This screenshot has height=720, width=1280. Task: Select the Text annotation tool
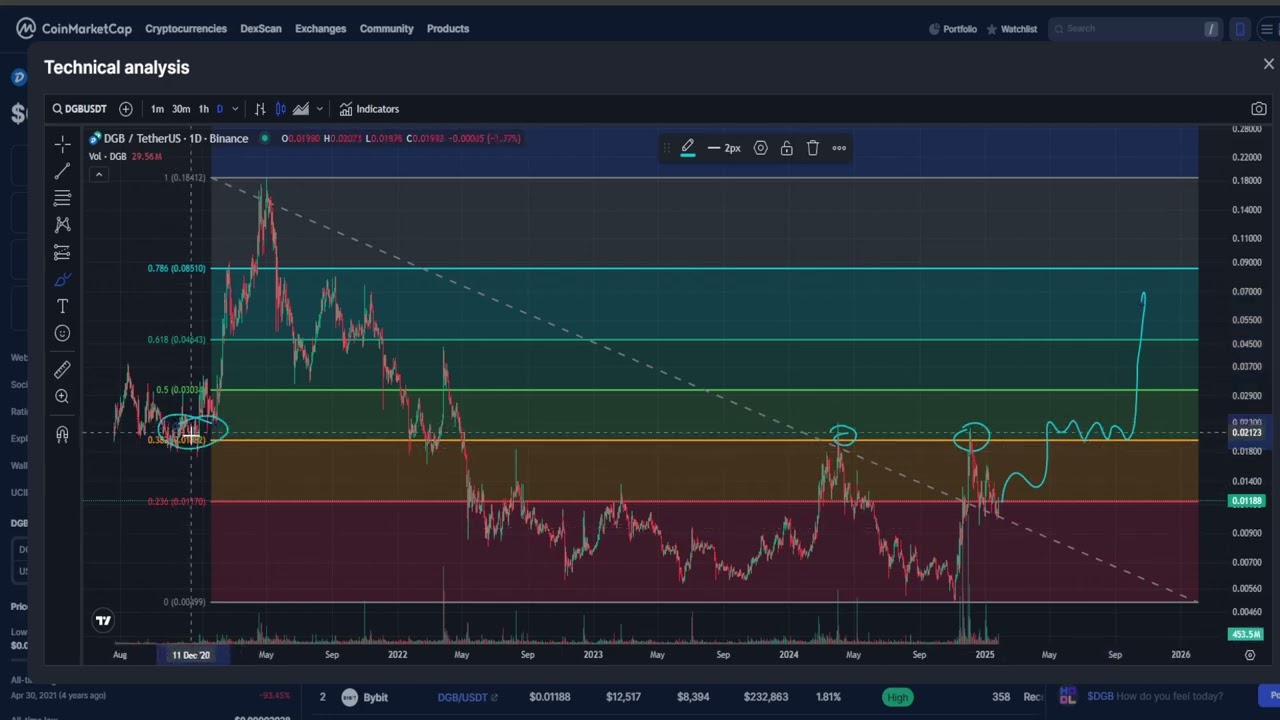click(x=62, y=306)
